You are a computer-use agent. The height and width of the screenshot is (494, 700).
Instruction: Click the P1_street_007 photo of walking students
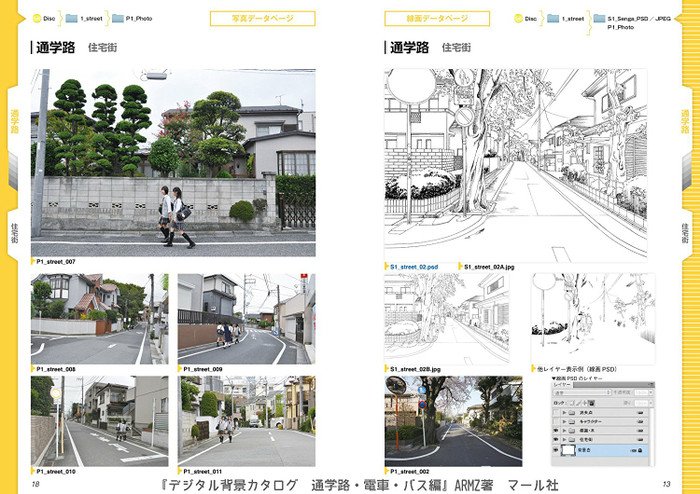[x=172, y=162]
